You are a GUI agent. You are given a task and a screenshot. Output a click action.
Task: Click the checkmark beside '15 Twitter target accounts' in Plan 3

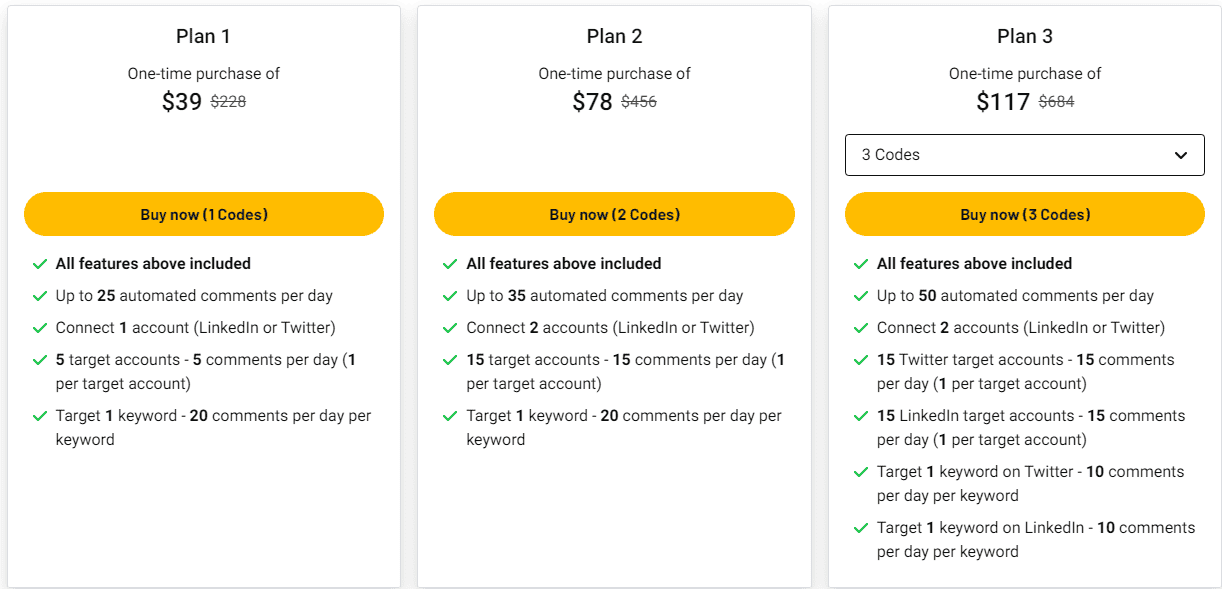point(862,360)
